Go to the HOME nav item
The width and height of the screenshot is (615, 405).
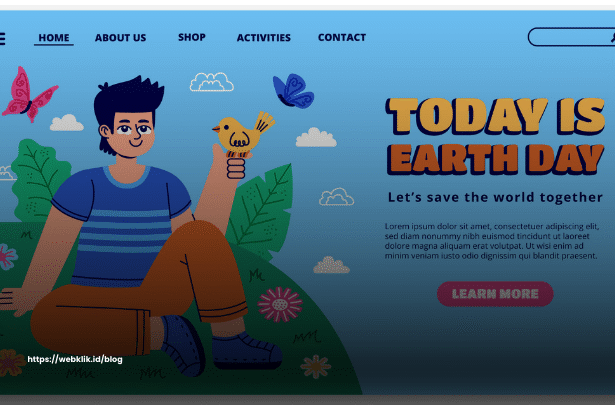coord(54,38)
